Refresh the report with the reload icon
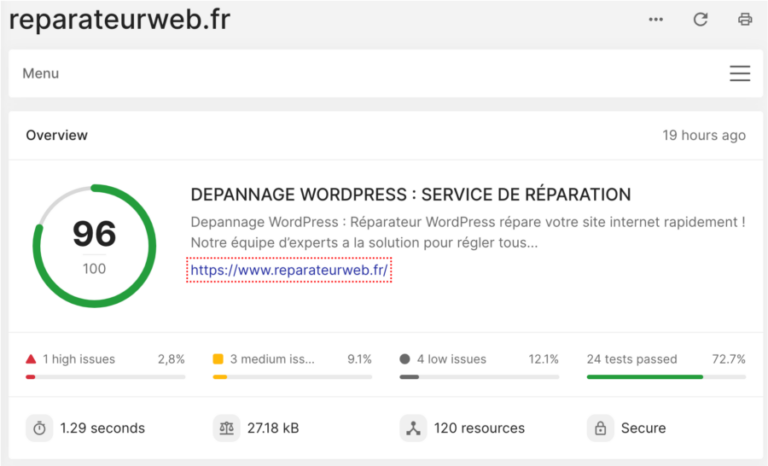The height and width of the screenshot is (466, 768). coord(700,20)
